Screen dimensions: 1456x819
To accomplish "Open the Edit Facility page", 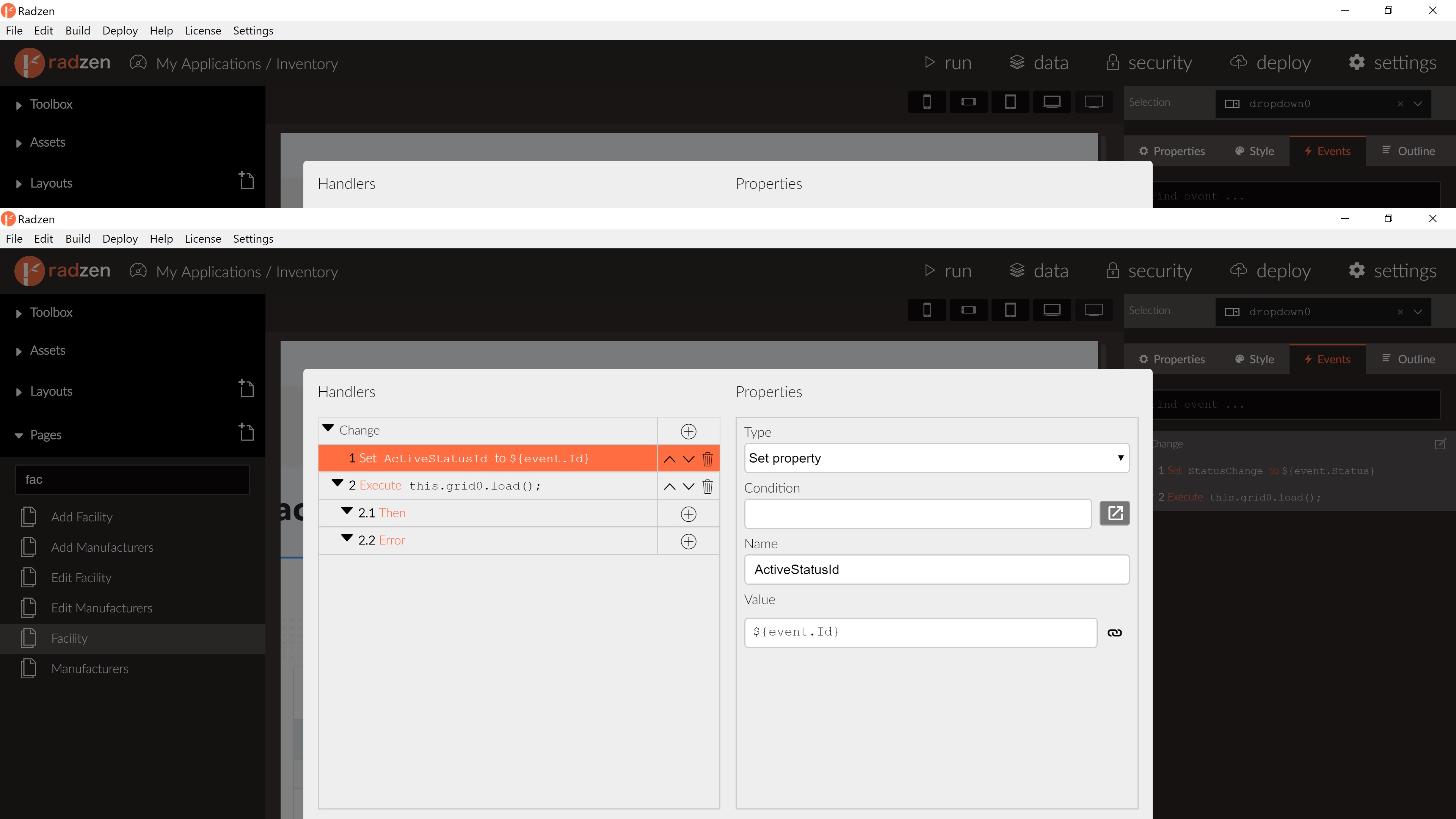I will tap(81, 577).
